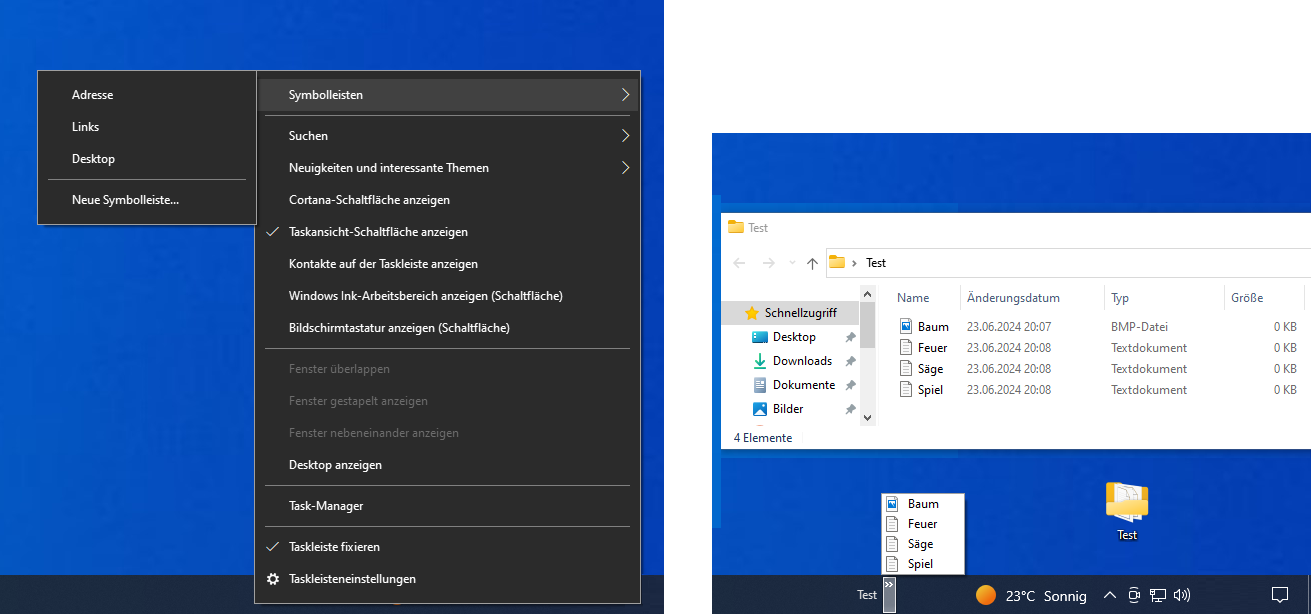1311x614 pixels.
Task: Toggle Cortana-Schaltfläche anzeigen
Action: point(448,200)
